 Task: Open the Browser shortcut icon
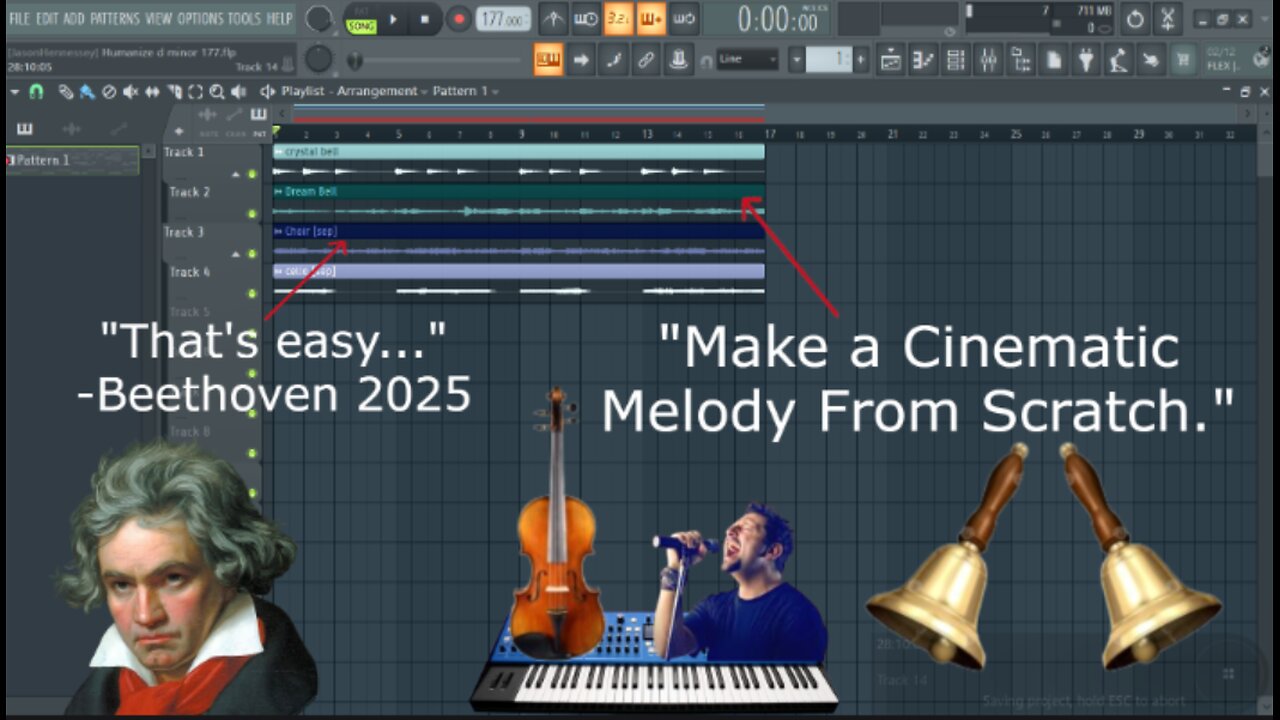point(1021,60)
